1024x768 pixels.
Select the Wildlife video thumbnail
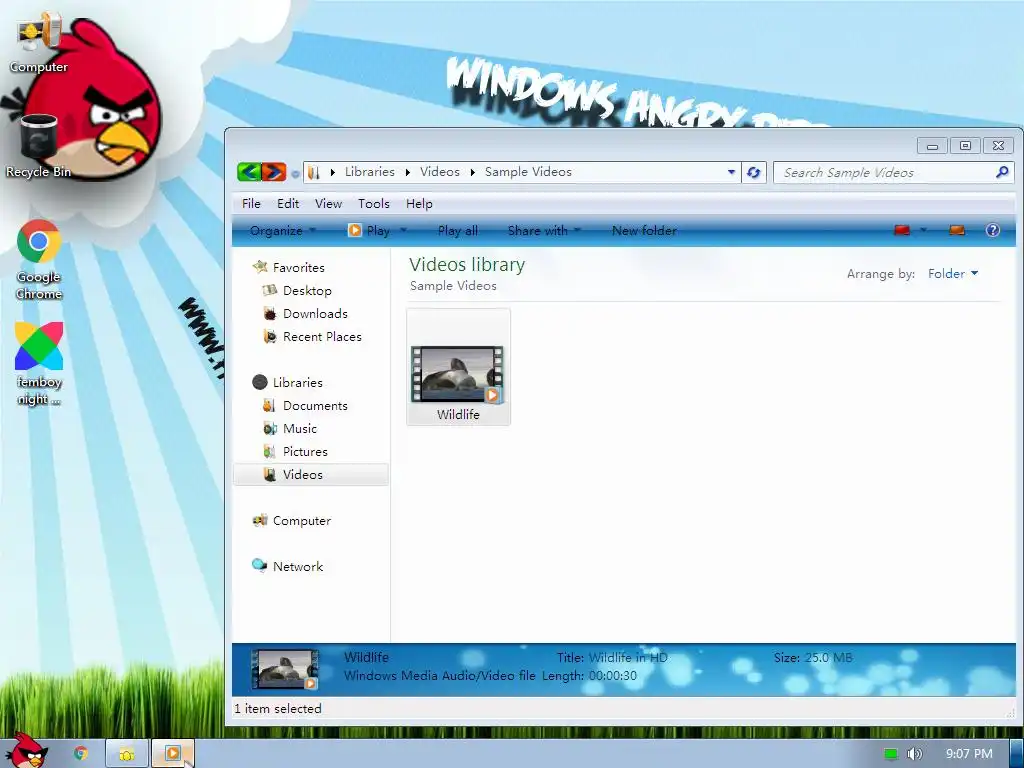coord(458,367)
